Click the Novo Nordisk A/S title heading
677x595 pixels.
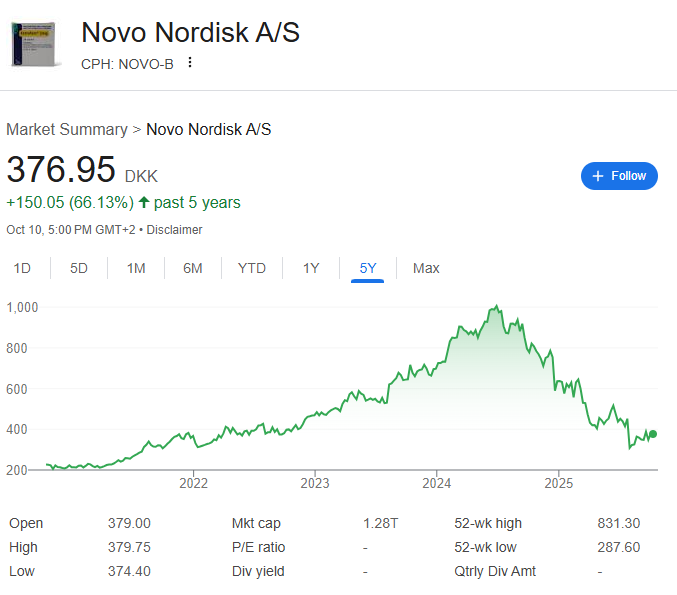(x=190, y=32)
